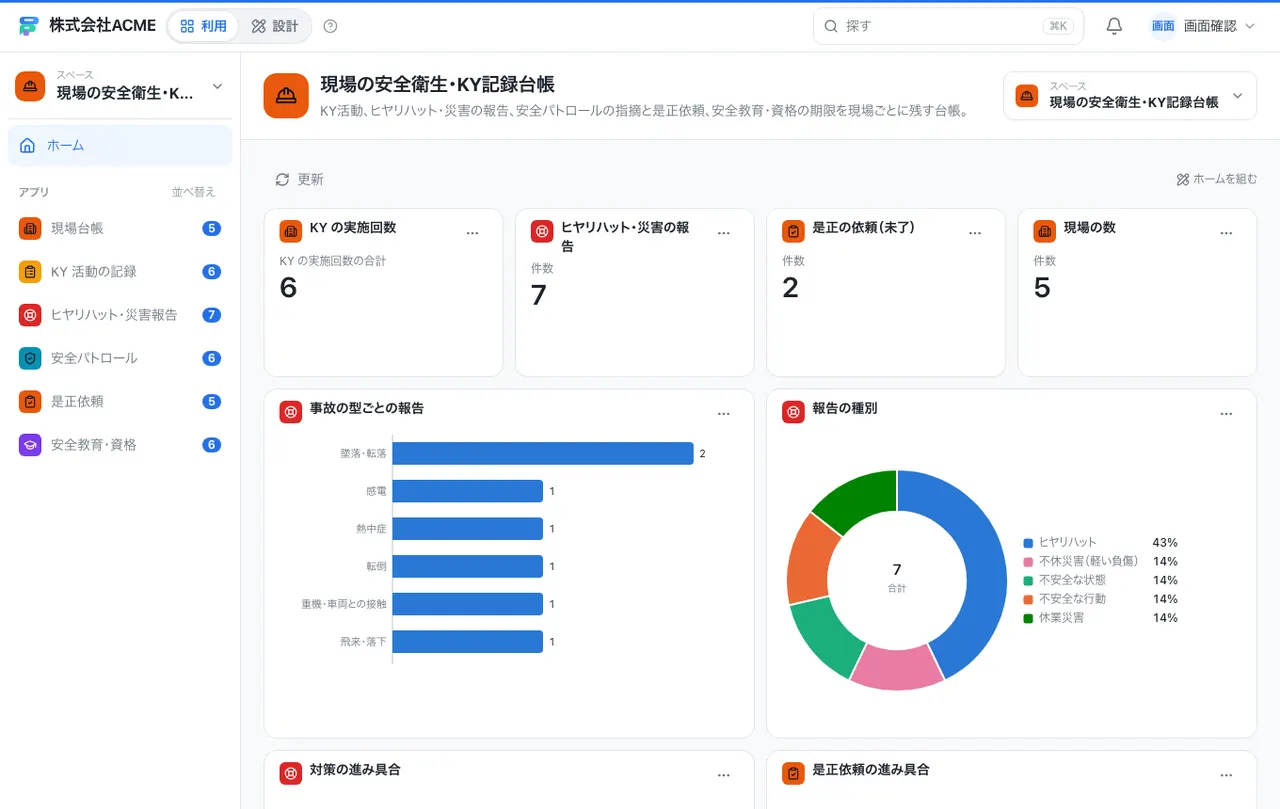Click the orange helmet icon beside the page title
The image size is (1280, 809).
click(286, 96)
